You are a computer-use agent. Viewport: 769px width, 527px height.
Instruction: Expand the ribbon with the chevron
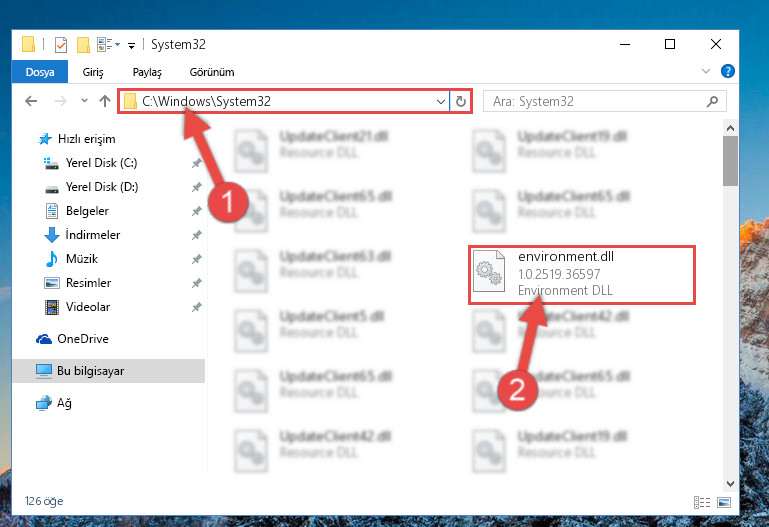[706, 71]
